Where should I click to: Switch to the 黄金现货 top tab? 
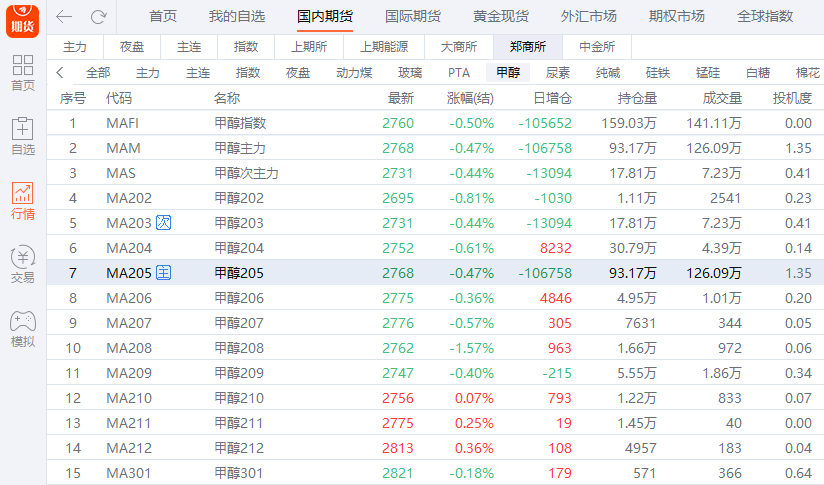pos(500,17)
